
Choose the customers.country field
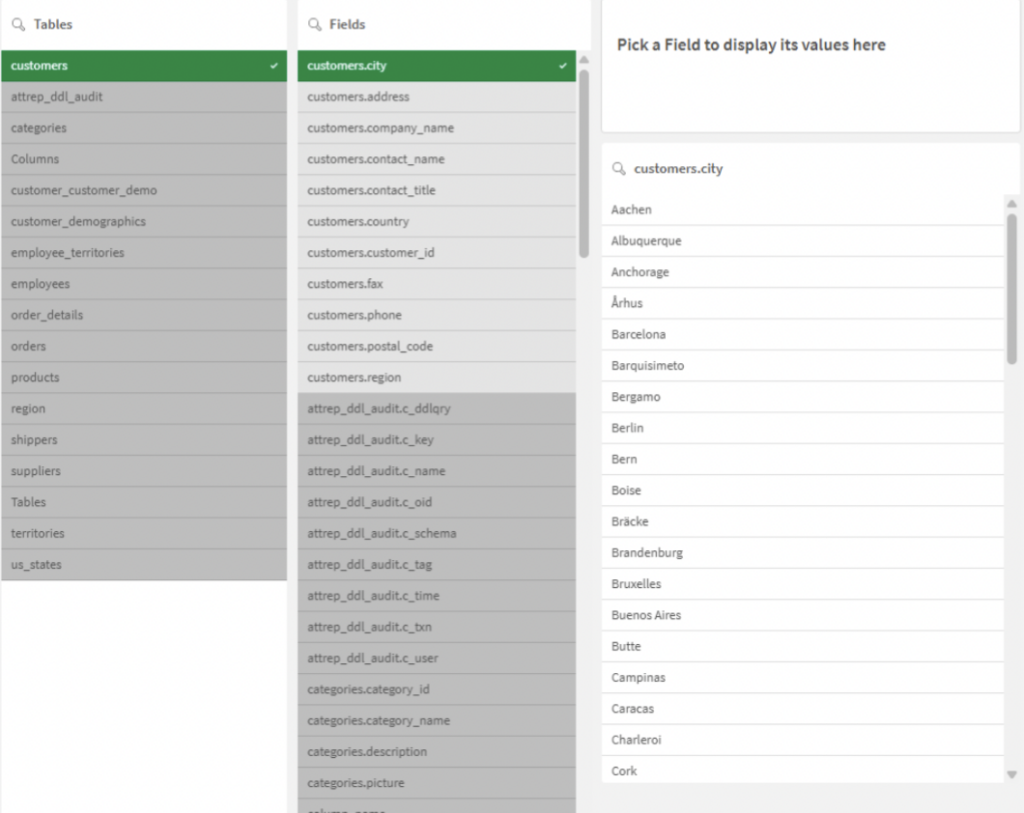point(436,222)
